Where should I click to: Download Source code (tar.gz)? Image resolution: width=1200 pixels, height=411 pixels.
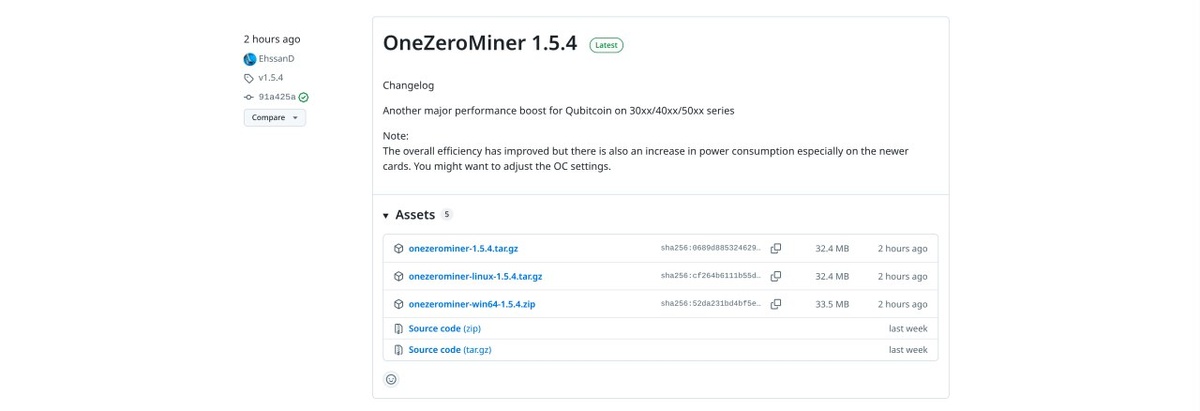click(x=449, y=350)
